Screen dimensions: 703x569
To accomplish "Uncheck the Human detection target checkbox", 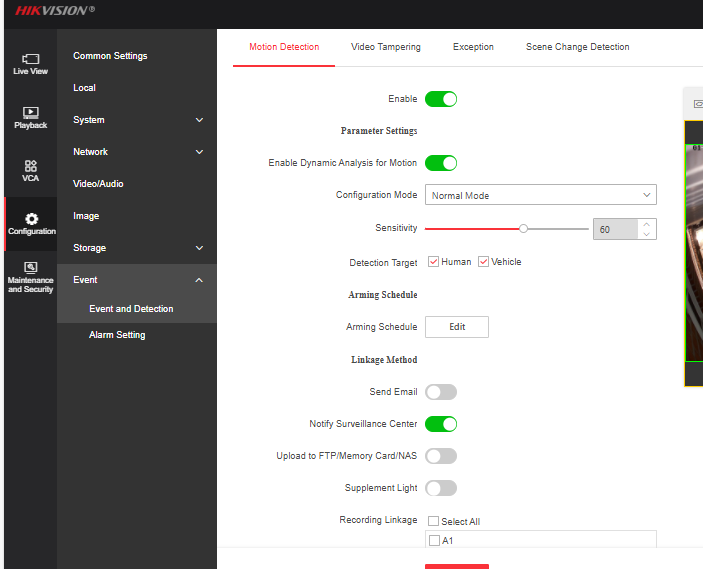I will (434, 262).
